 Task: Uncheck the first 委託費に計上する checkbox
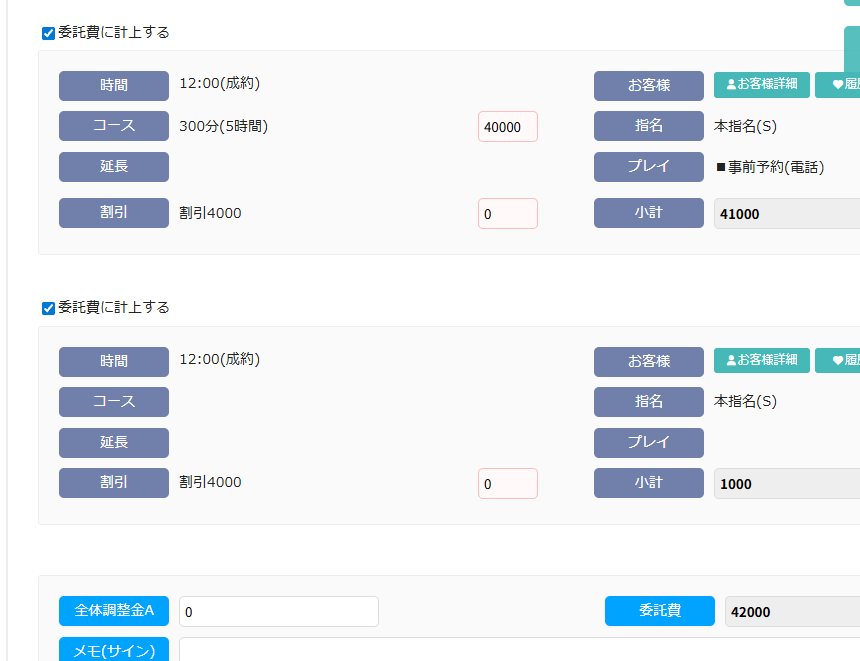click(48, 33)
